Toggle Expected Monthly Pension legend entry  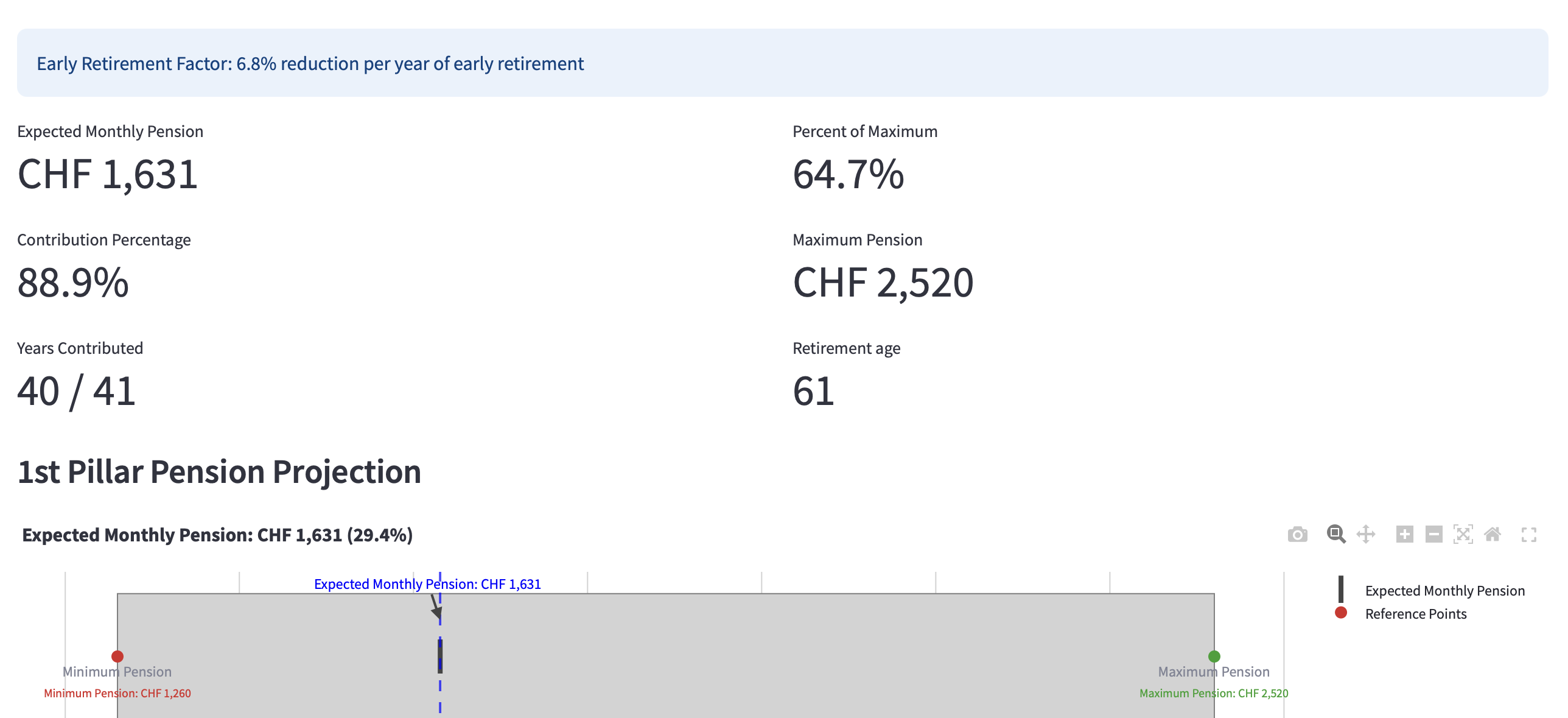[x=1444, y=591]
